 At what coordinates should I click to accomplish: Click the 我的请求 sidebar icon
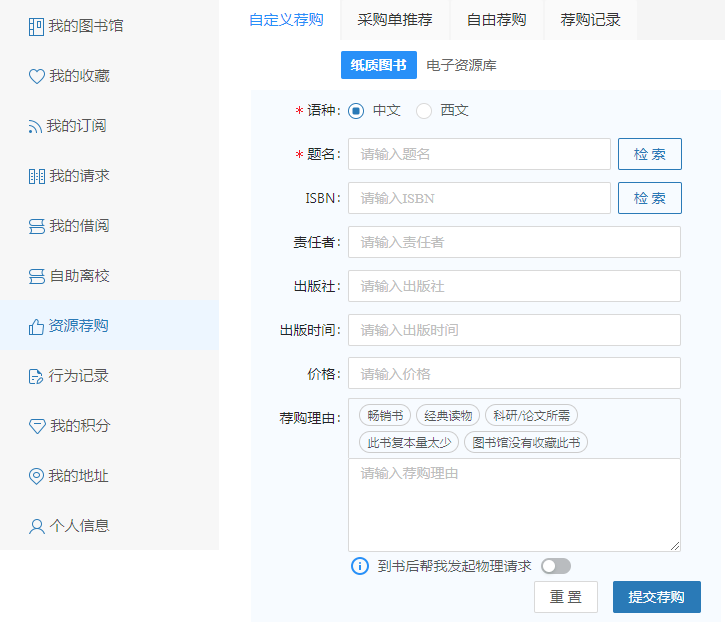tap(37, 176)
